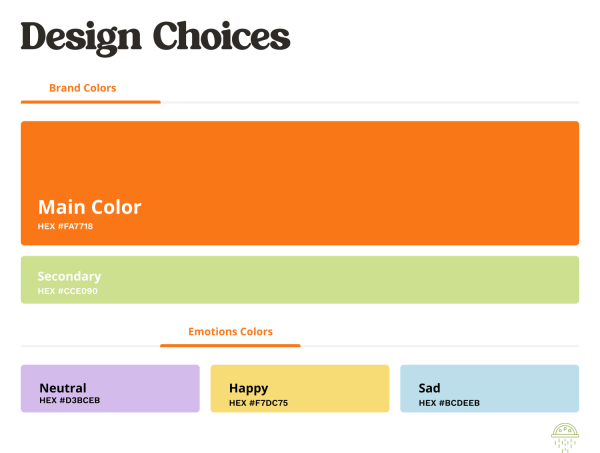Image resolution: width=600 pixels, height=453 pixels.
Task: Click the Happy label text
Action: (x=248, y=388)
